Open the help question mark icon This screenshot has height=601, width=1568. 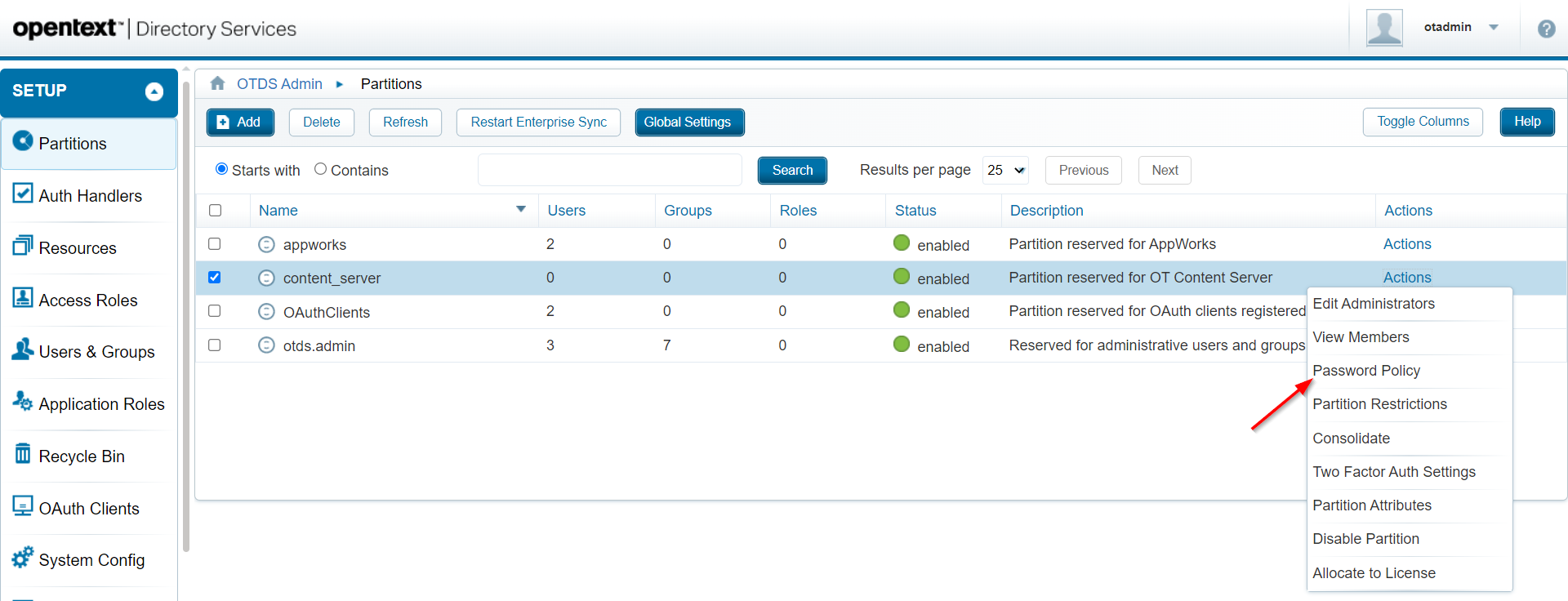coord(1546,29)
